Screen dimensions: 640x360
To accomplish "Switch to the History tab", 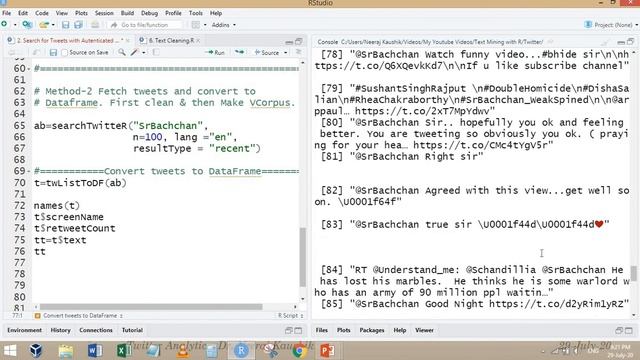I will (x=60, y=330).
